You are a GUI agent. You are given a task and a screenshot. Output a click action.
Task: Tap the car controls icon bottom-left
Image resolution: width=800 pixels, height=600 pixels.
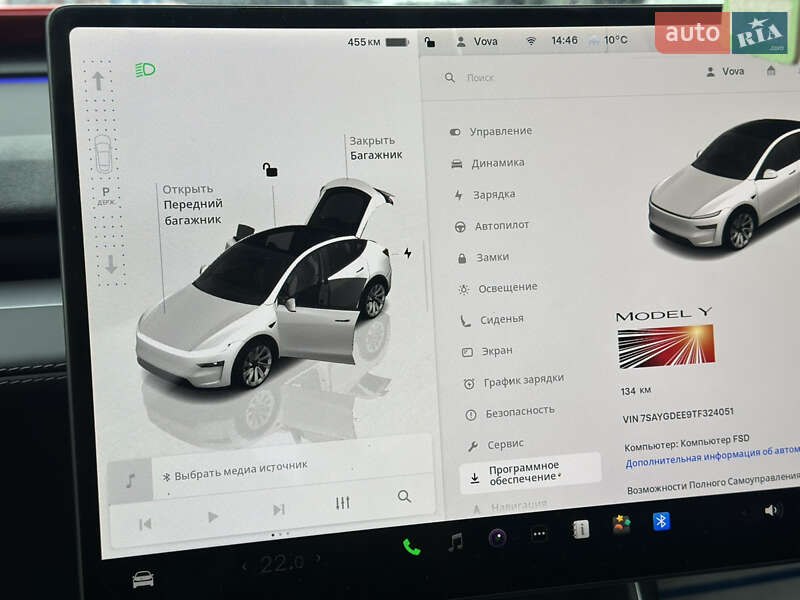(x=143, y=579)
